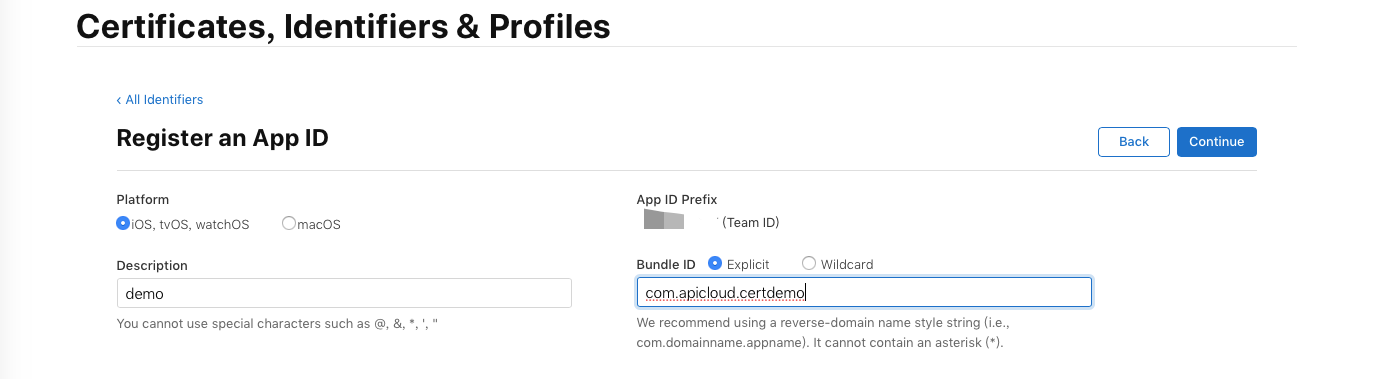Click the (Team ID) text
1373x382 pixels.
[750, 222]
